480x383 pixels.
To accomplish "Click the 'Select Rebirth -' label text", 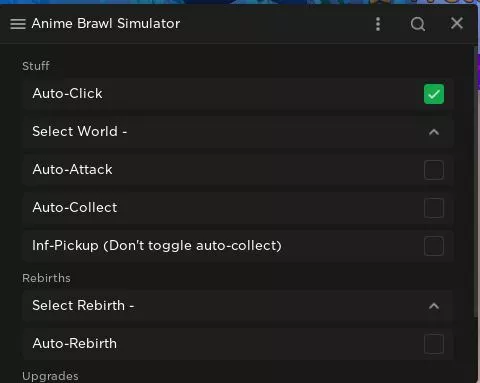I will (83, 305).
